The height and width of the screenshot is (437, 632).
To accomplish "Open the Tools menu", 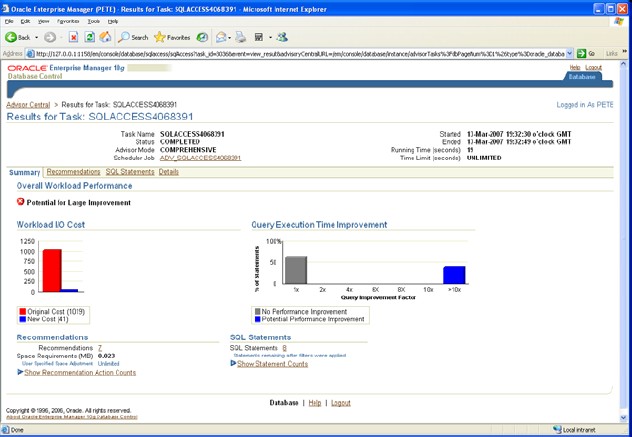I will [x=93, y=20].
